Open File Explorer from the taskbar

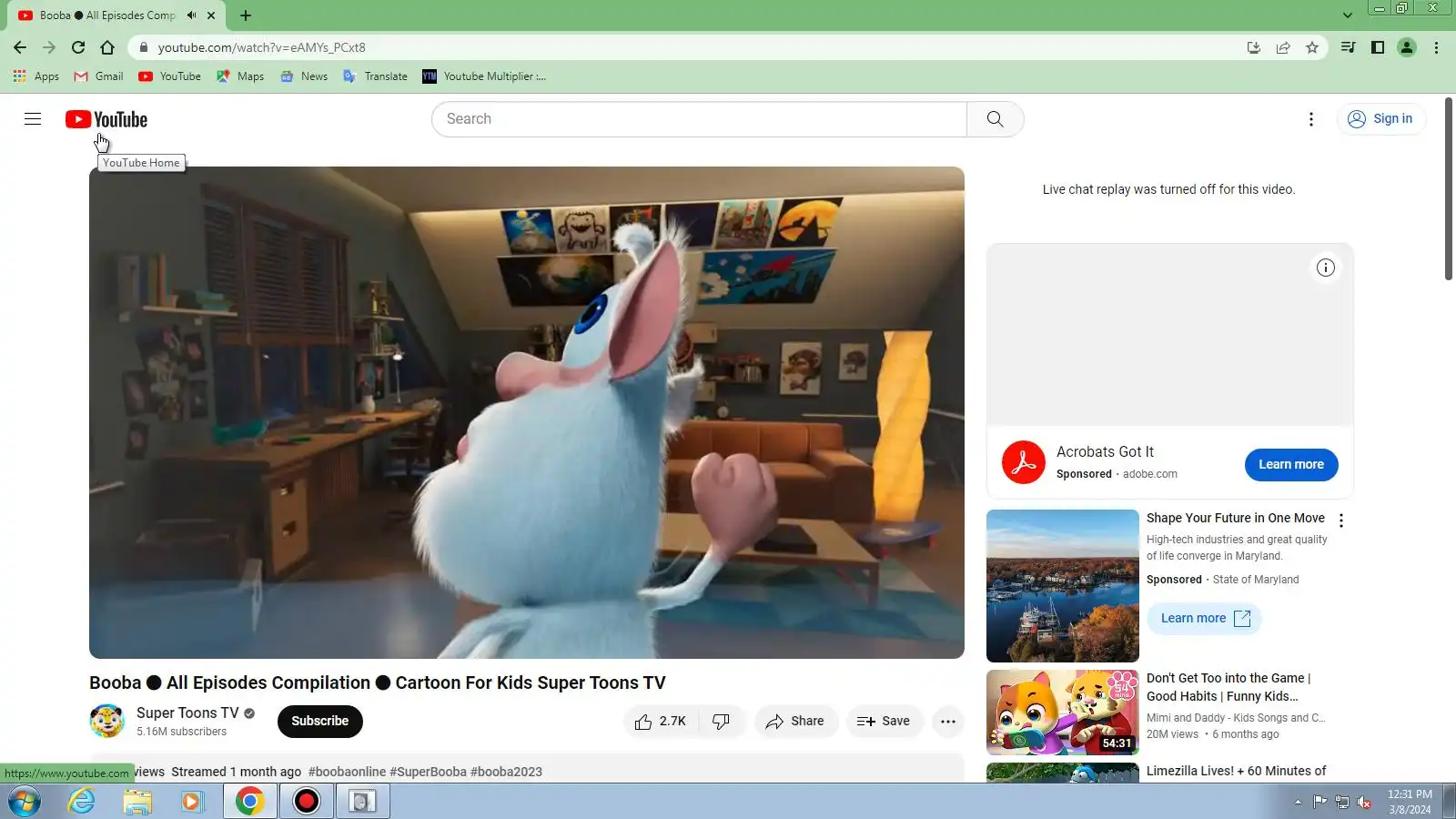[137, 802]
